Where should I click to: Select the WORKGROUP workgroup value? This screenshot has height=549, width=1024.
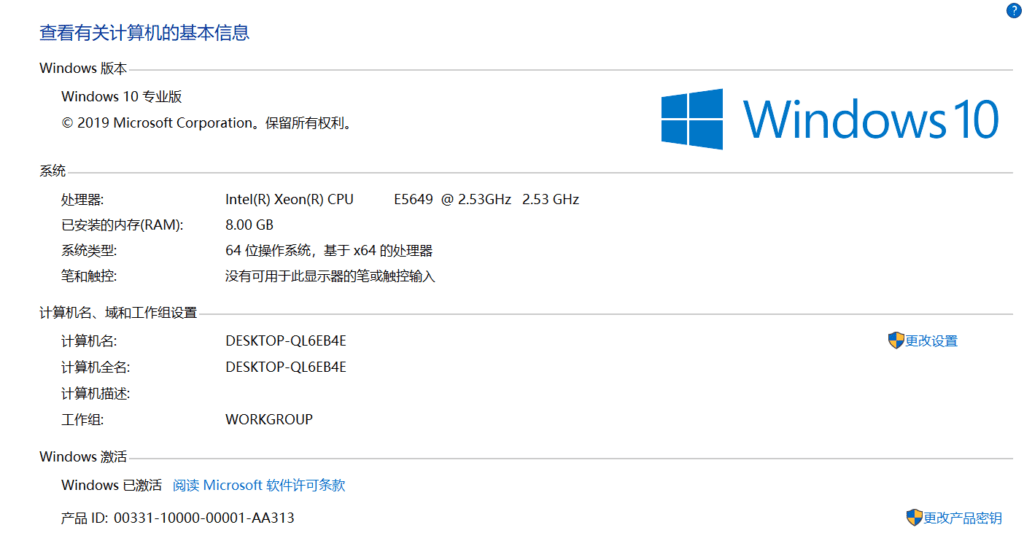[x=269, y=419]
